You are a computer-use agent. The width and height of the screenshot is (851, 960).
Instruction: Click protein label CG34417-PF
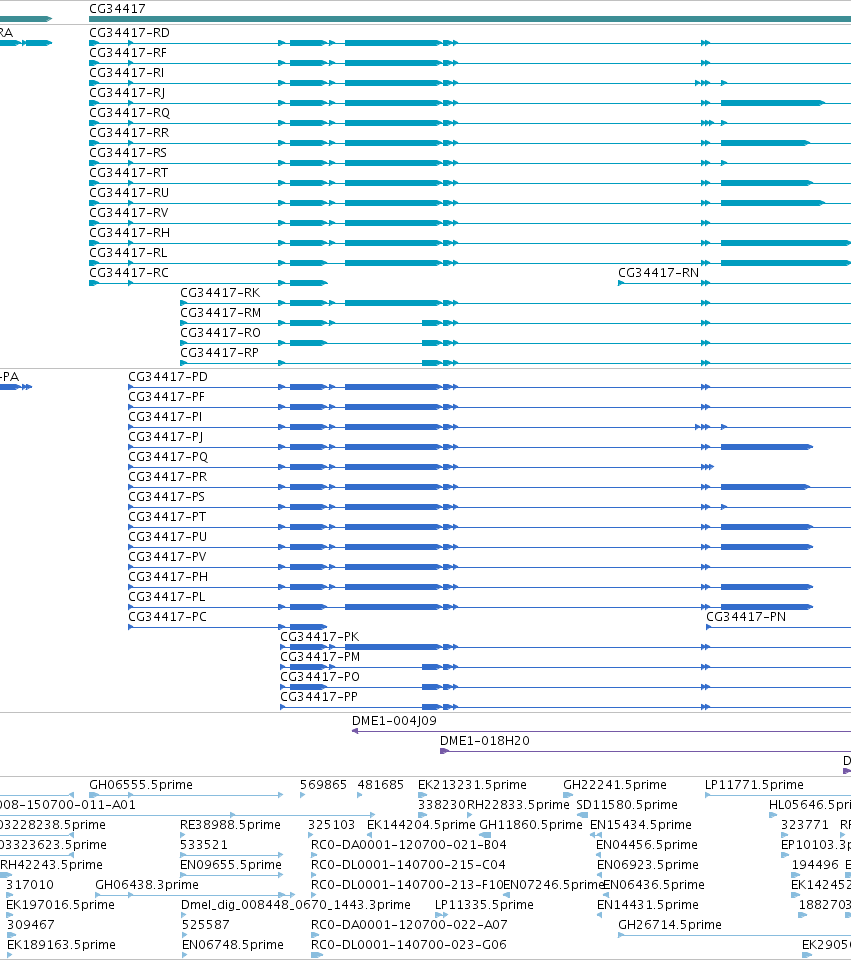(x=167, y=397)
